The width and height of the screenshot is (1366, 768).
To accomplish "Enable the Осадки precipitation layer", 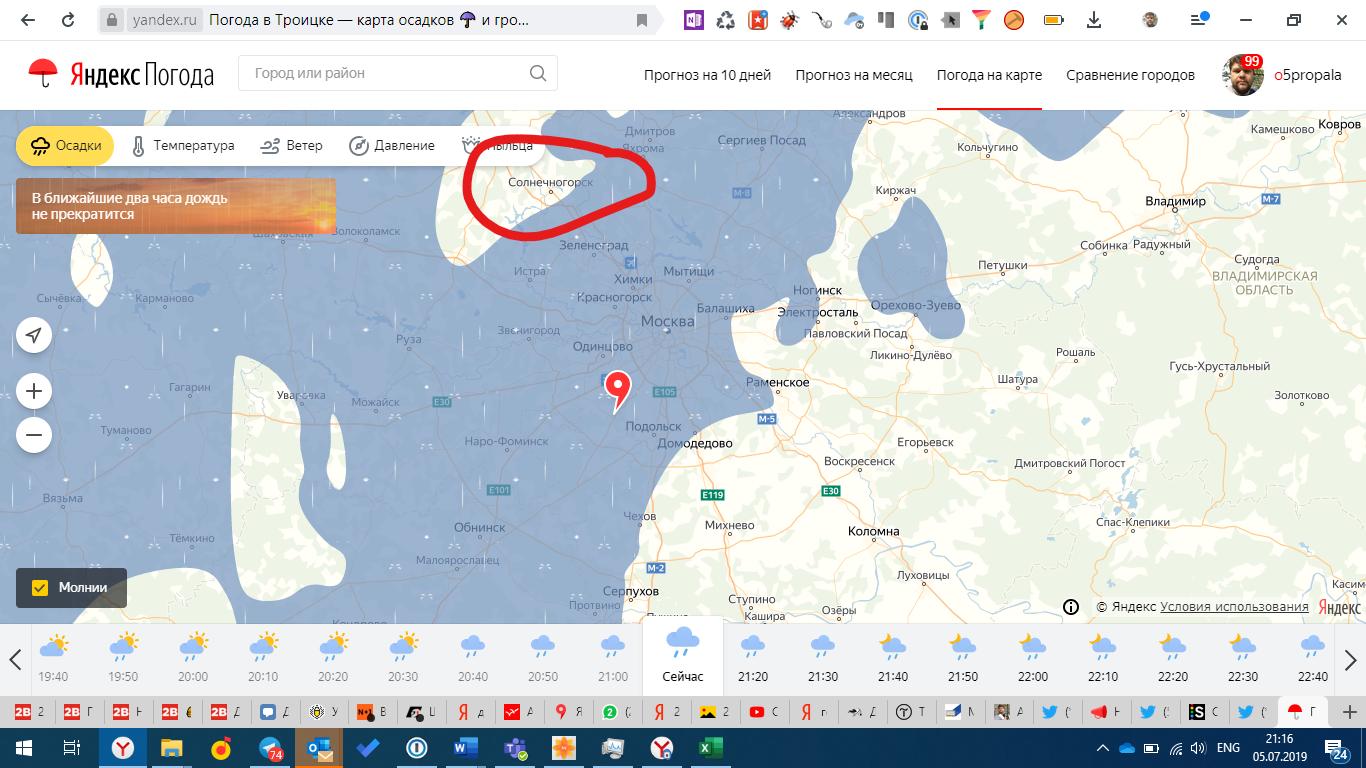I will 64,145.
